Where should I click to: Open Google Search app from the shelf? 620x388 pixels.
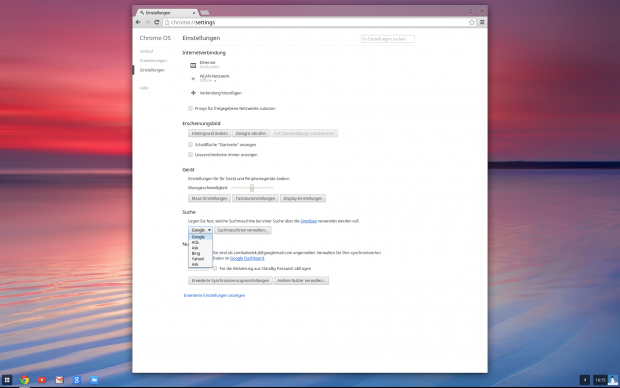pyautogui.click(x=77, y=380)
